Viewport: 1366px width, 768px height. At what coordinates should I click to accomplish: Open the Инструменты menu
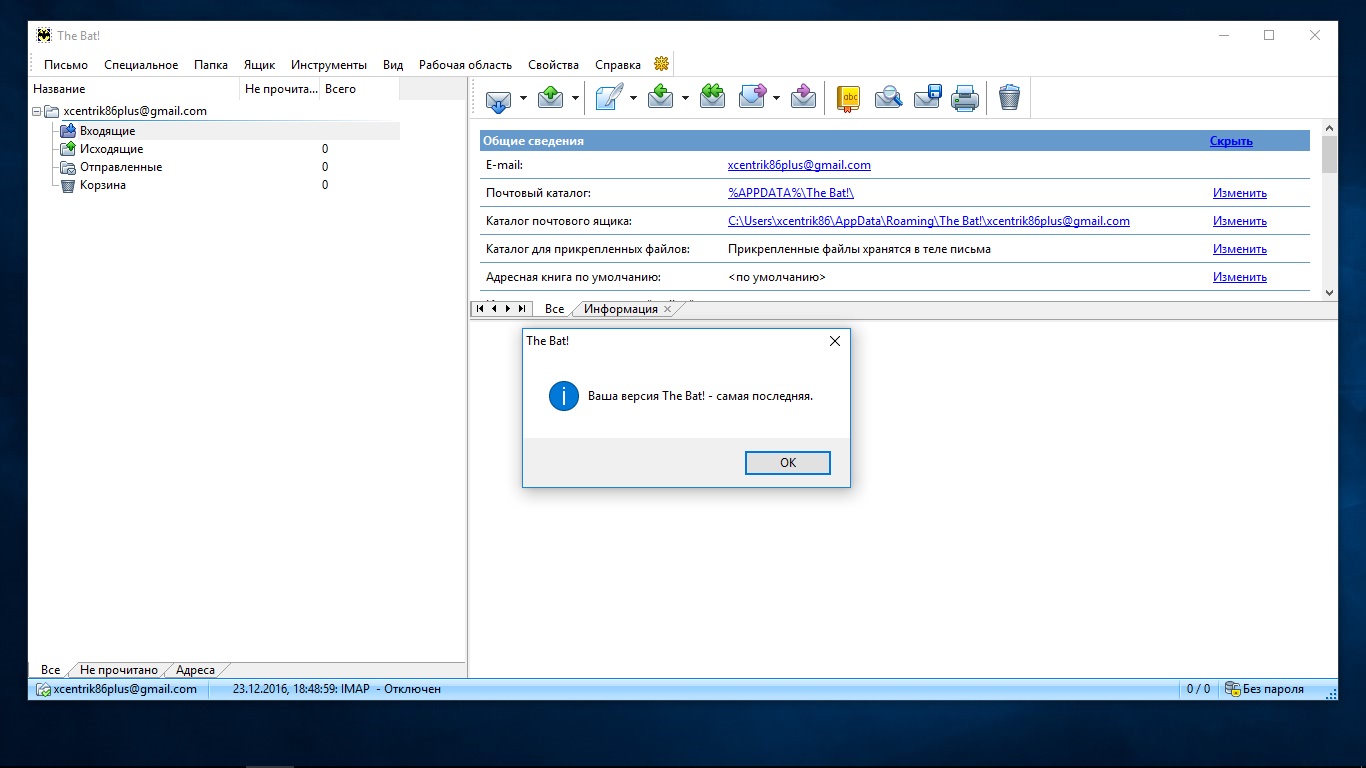pyautogui.click(x=328, y=65)
